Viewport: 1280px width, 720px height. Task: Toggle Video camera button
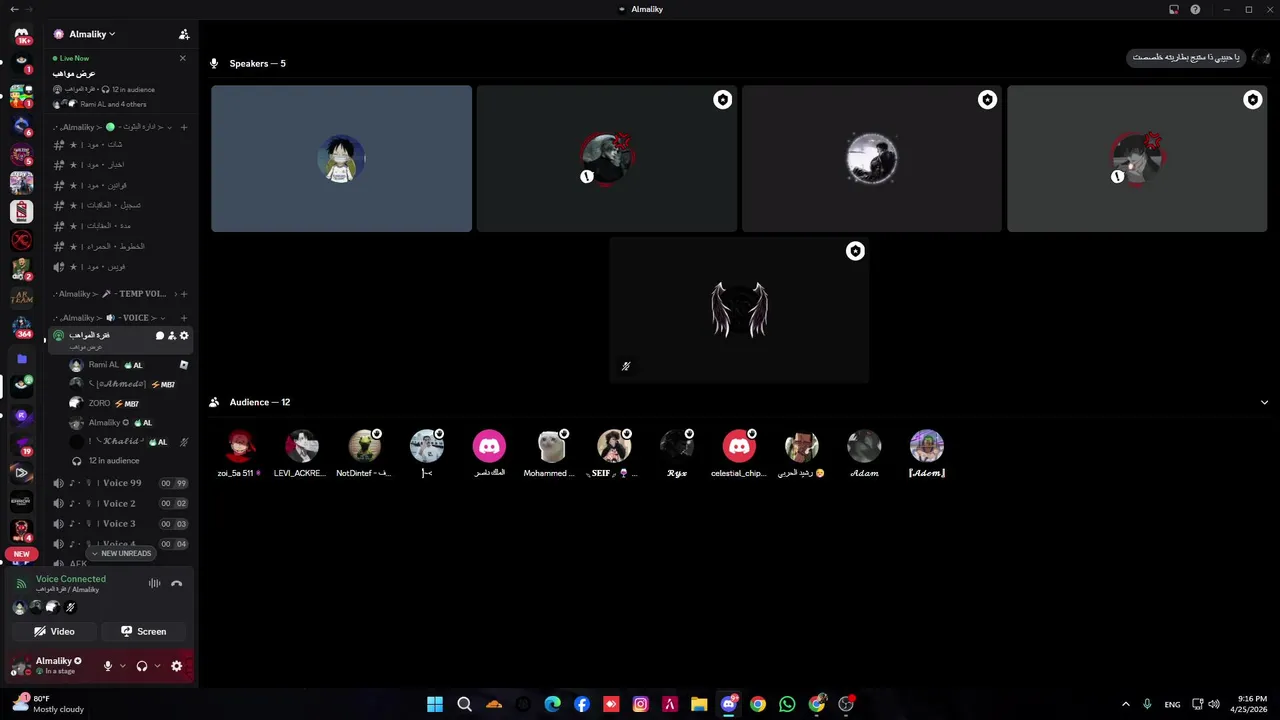pos(54,631)
